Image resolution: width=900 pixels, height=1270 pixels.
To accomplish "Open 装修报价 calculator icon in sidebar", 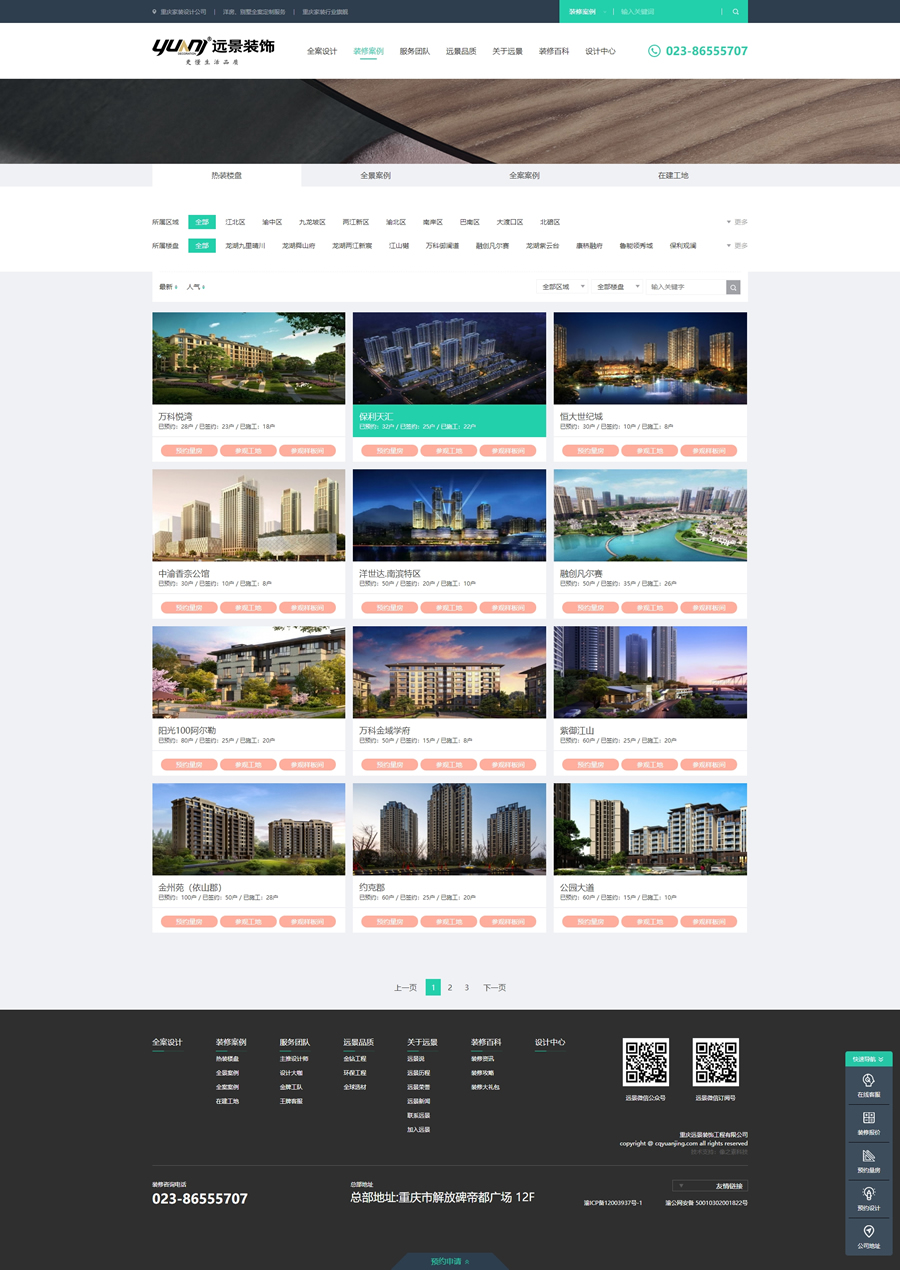I will tap(868, 1118).
